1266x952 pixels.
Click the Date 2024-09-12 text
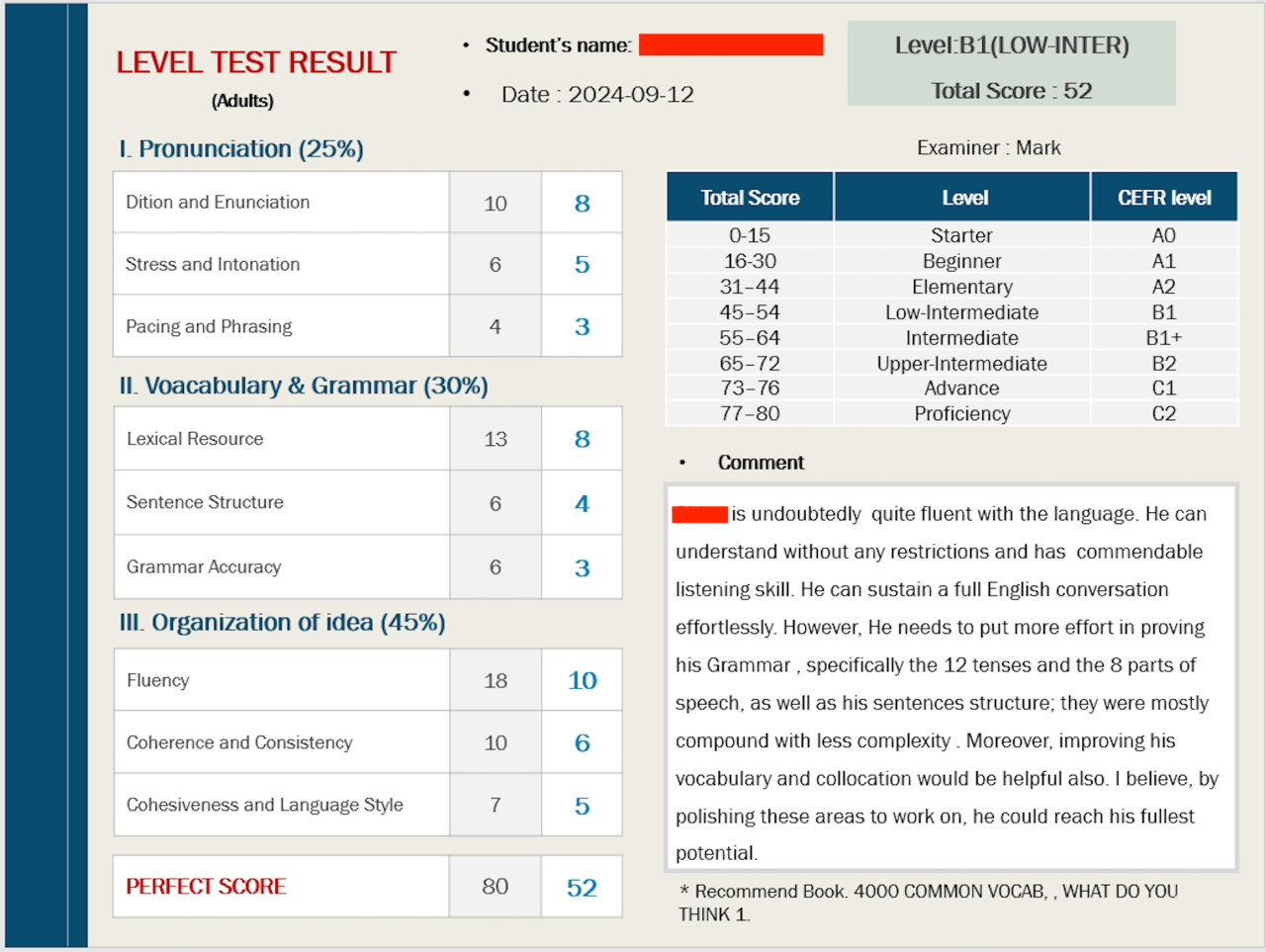coord(597,95)
